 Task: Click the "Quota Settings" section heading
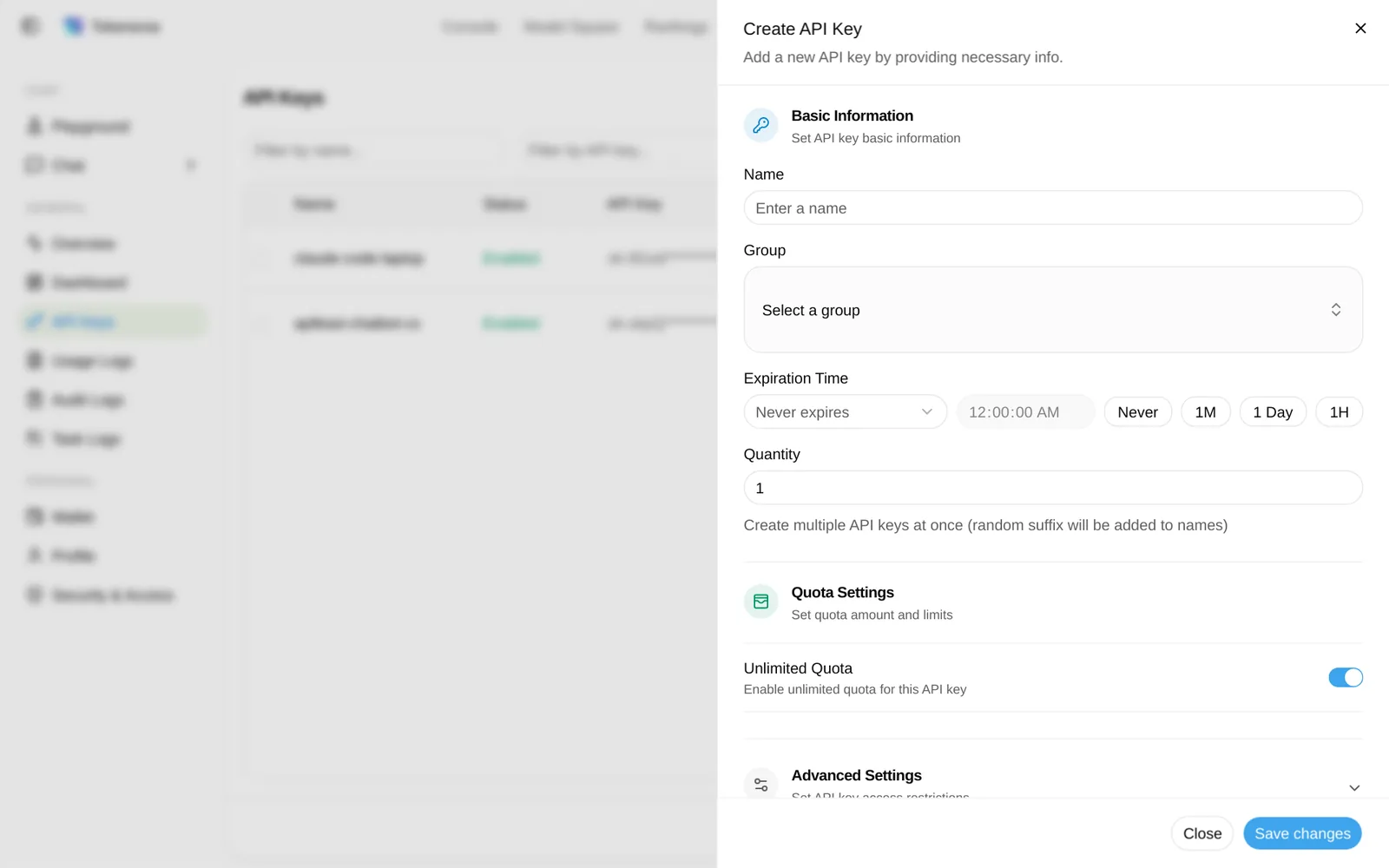pos(842,592)
